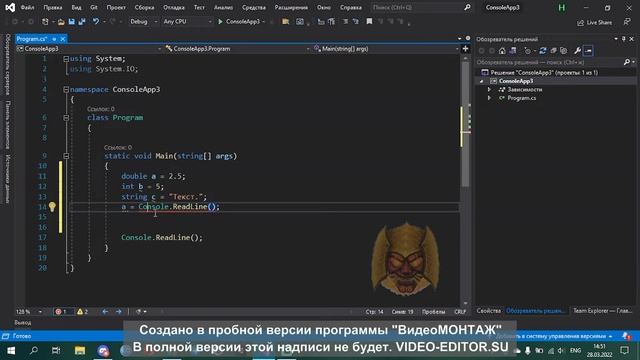Toggle pin on Program.cs tab

point(54,39)
